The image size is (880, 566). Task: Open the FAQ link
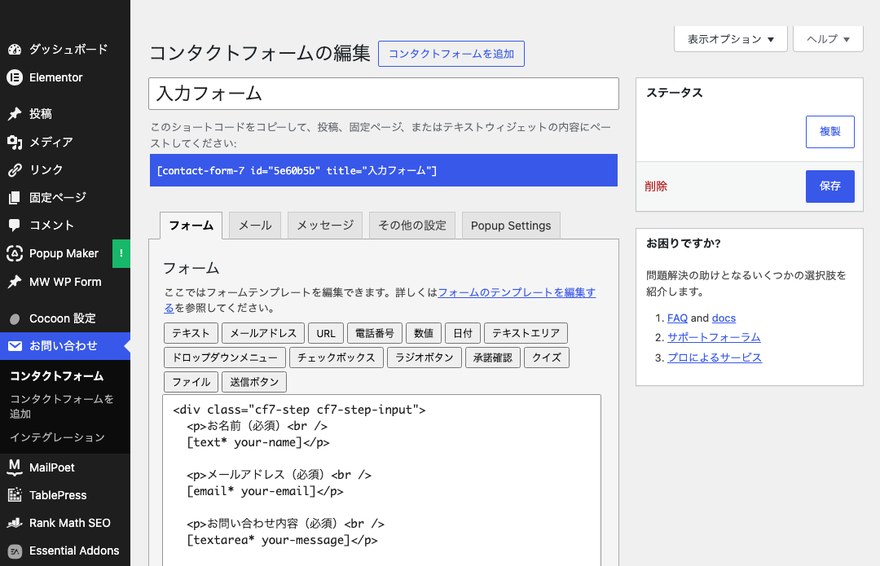click(677, 318)
